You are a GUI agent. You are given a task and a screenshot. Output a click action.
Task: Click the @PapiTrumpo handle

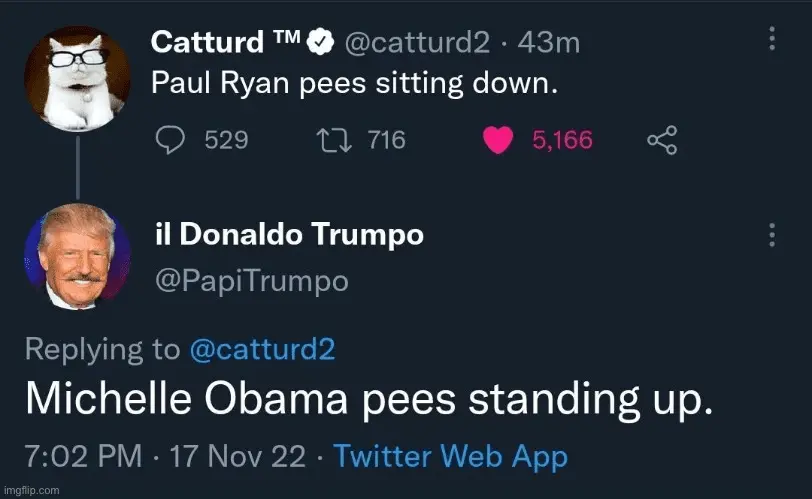point(250,281)
